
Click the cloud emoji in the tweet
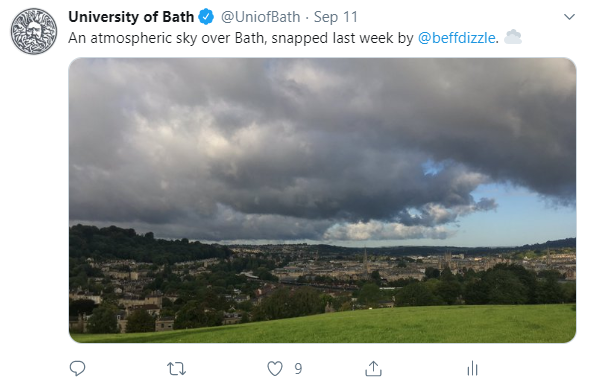513,37
